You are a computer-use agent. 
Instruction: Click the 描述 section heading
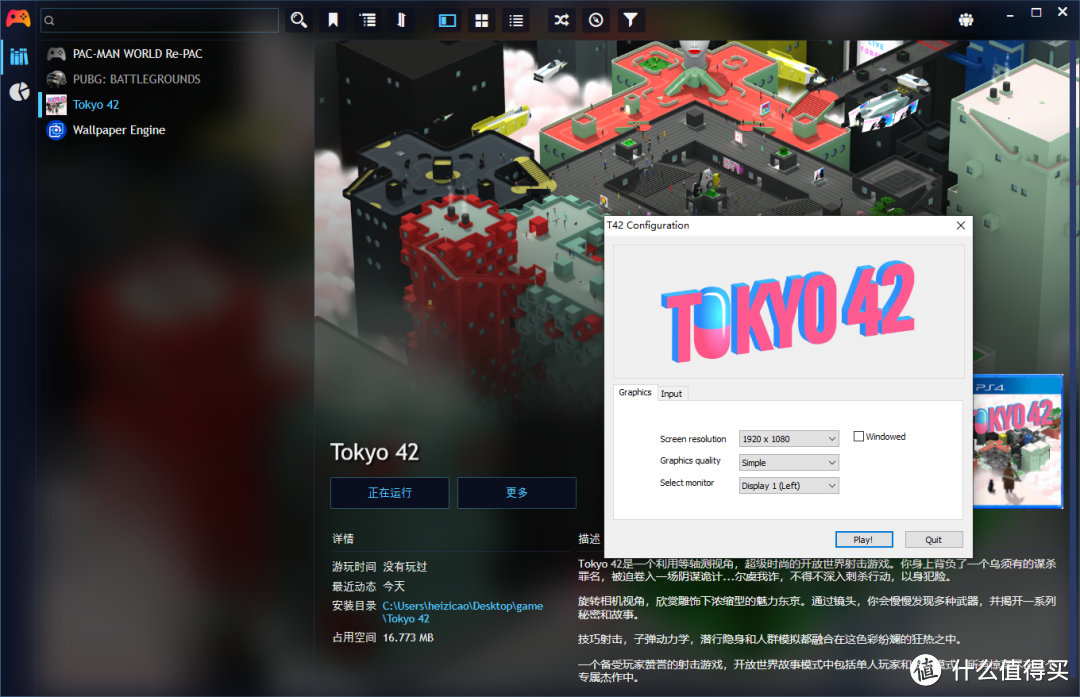pyautogui.click(x=590, y=539)
